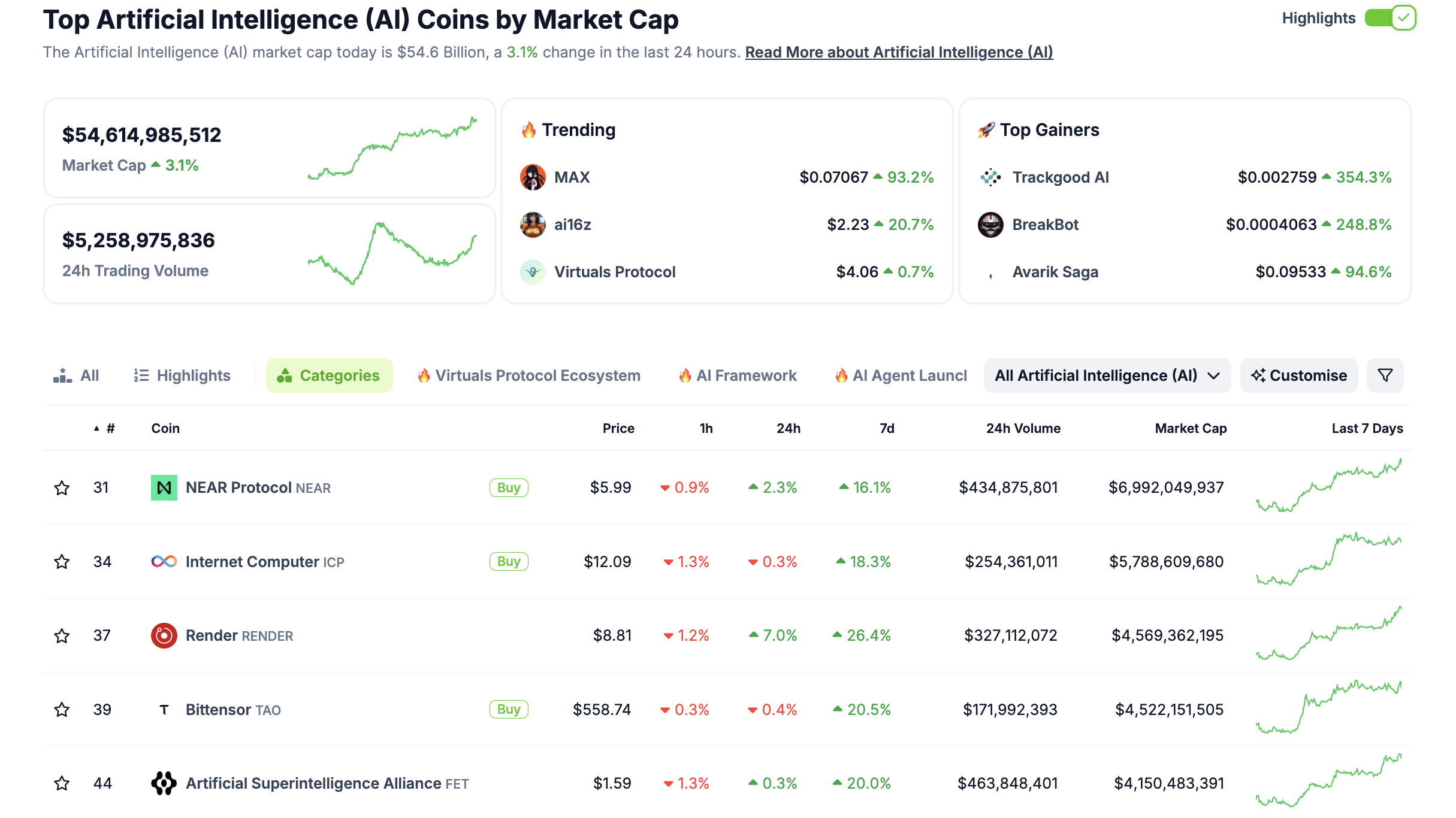This screenshot has width=1456, height=818.
Task: Sort the table by Market Cap column
Action: click(x=1191, y=428)
